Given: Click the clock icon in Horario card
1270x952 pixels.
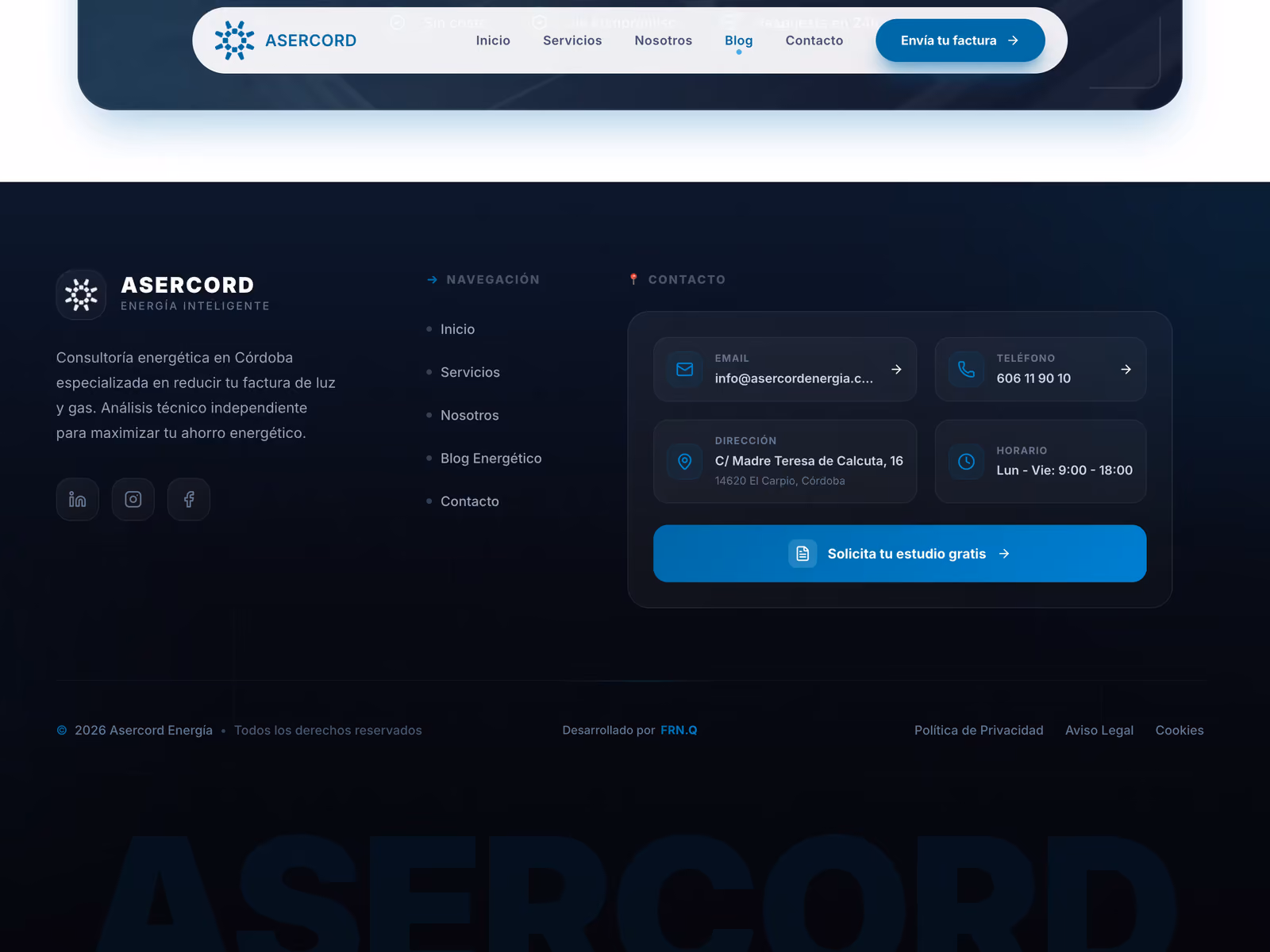Looking at the screenshot, I should coord(966,461).
